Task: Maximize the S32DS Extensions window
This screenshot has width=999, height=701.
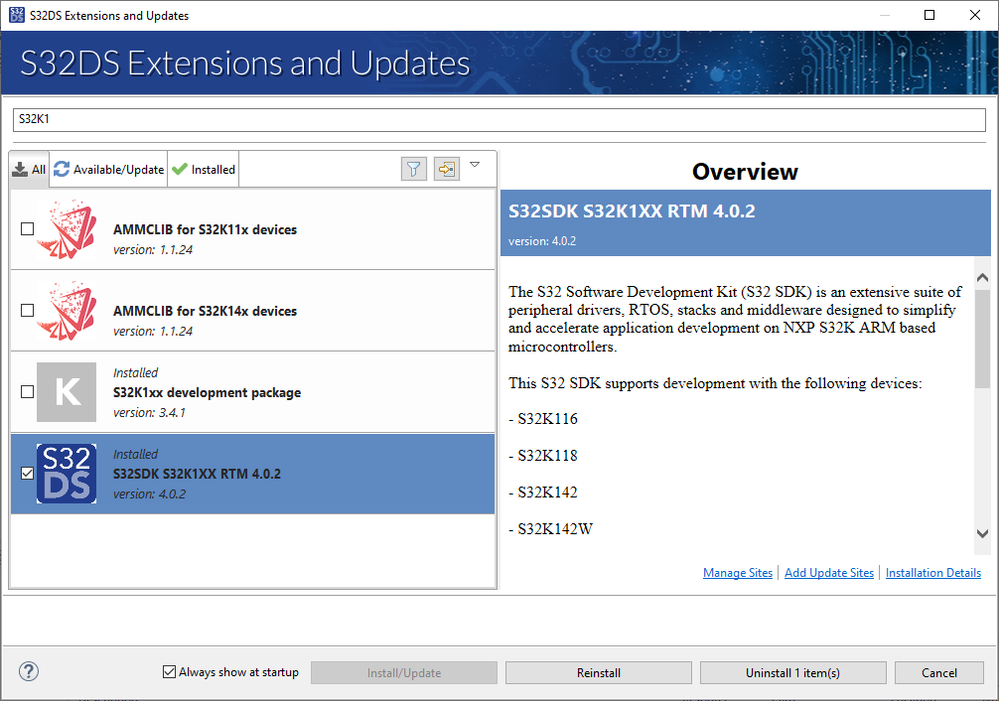Action: pyautogui.click(x=930, y=15)
